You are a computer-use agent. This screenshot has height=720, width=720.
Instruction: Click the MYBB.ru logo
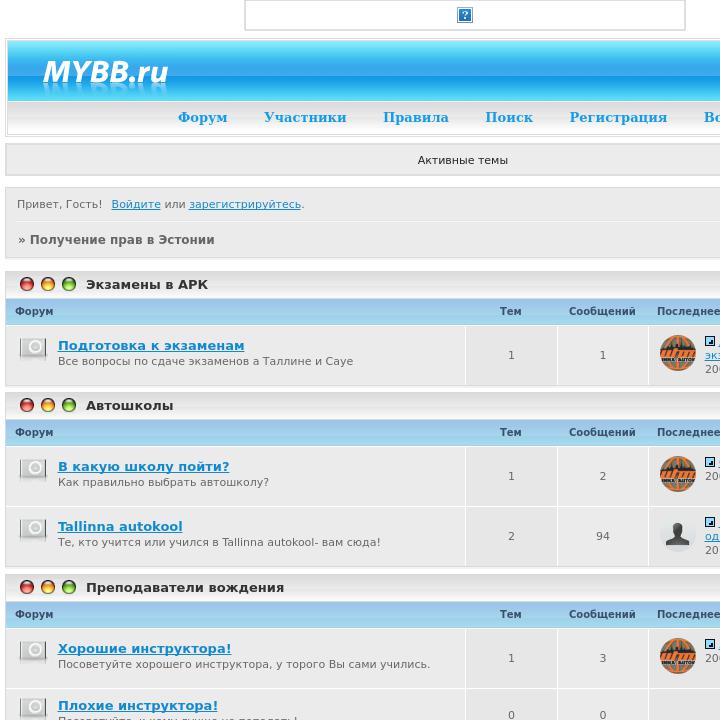(x=106, y=73)
